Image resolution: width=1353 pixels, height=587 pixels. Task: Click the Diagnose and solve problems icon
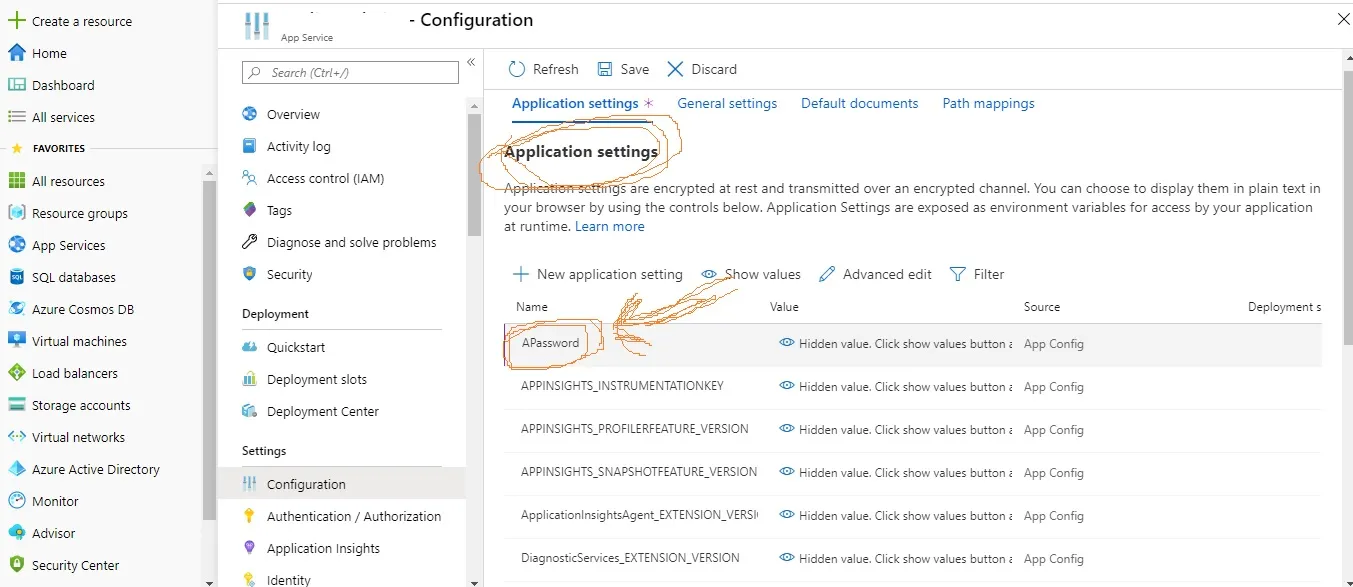coord(250,242)
